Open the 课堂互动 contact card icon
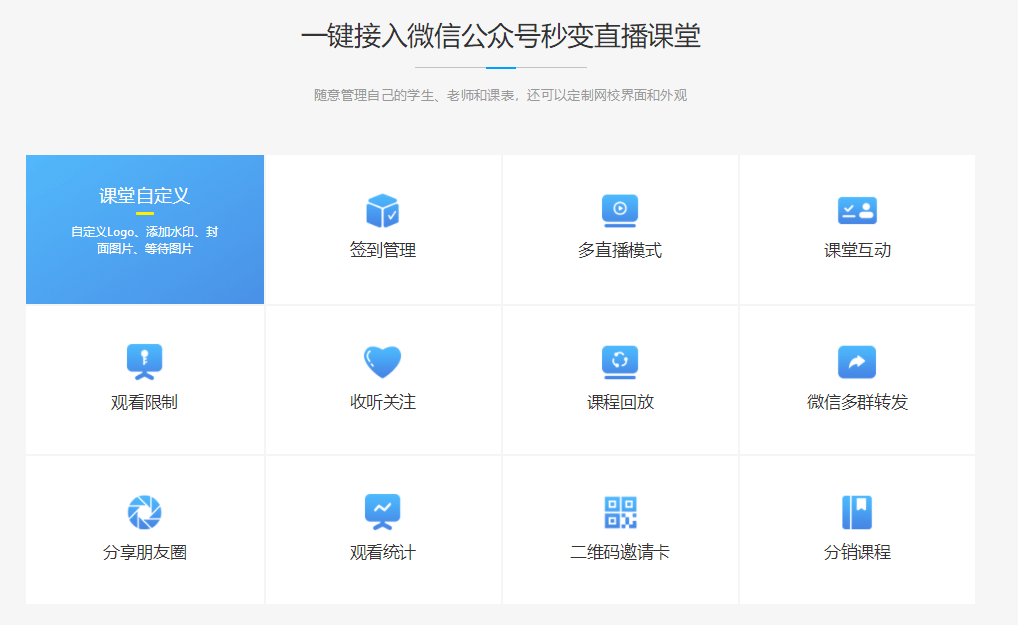The image size is (1018, 625). [857, 211]
